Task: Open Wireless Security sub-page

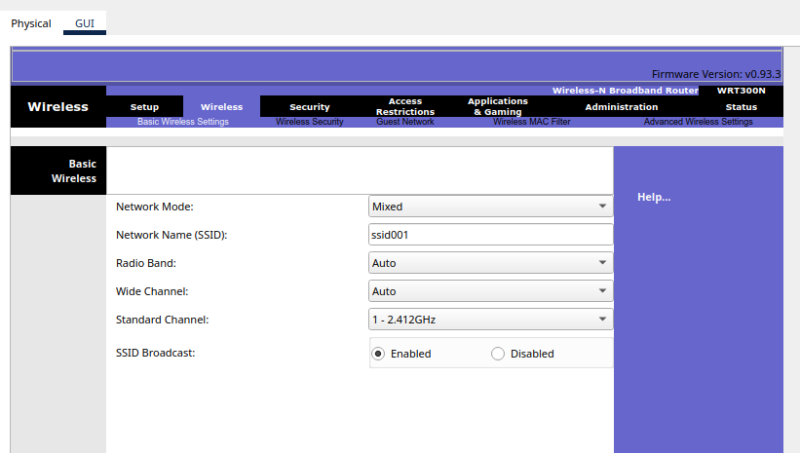Action: tap(309, 122)
